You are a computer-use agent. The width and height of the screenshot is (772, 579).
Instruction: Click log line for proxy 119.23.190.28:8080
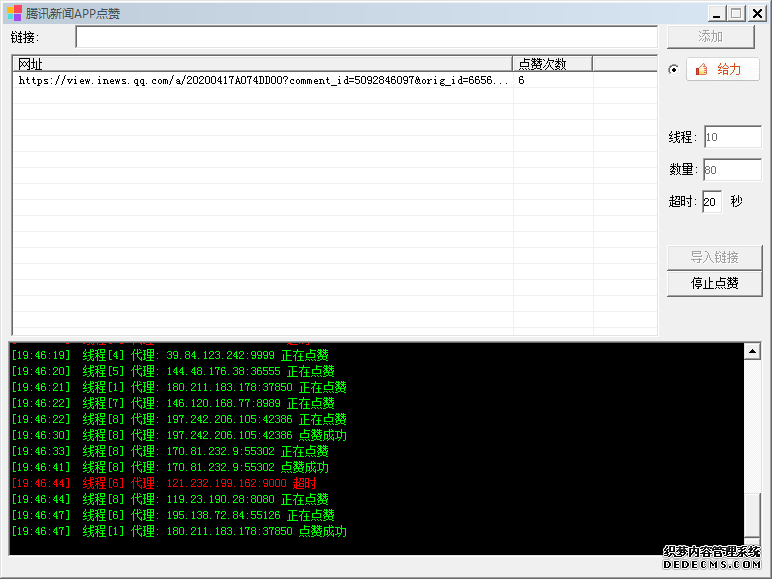click(170, 499)
